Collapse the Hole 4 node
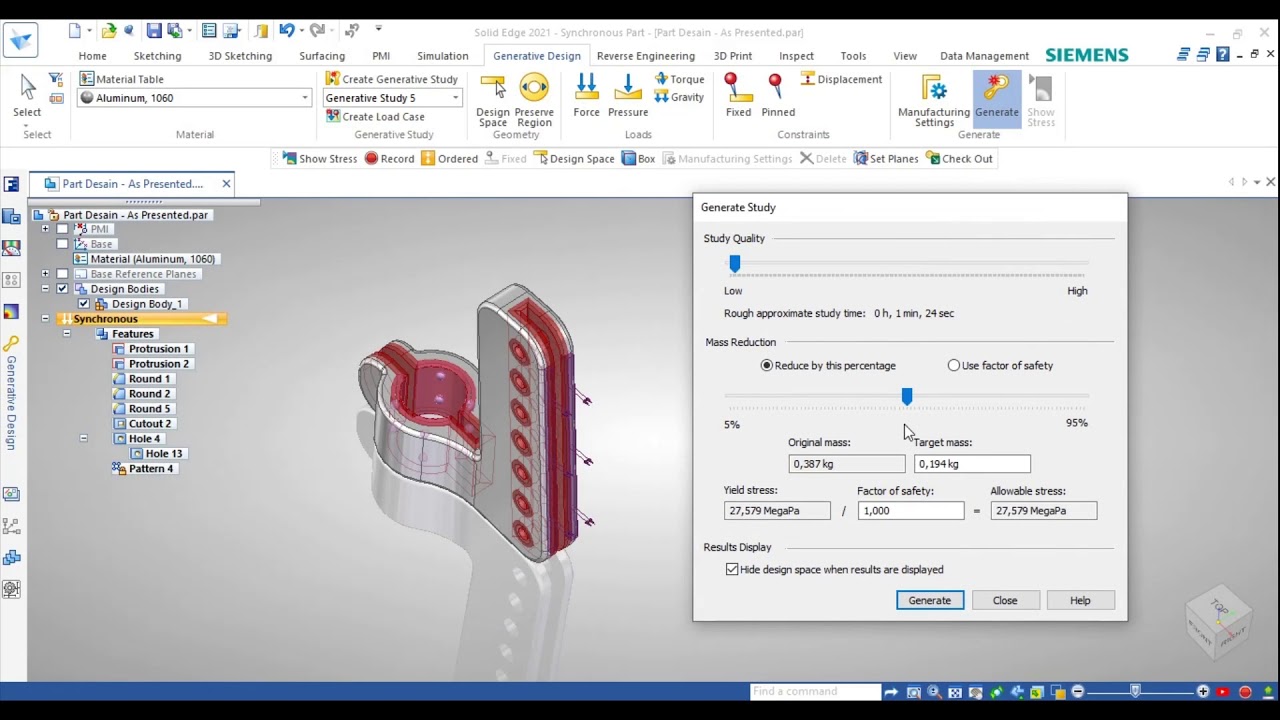This screenshot has height=720, width=1280. click(x=83, y=439)
